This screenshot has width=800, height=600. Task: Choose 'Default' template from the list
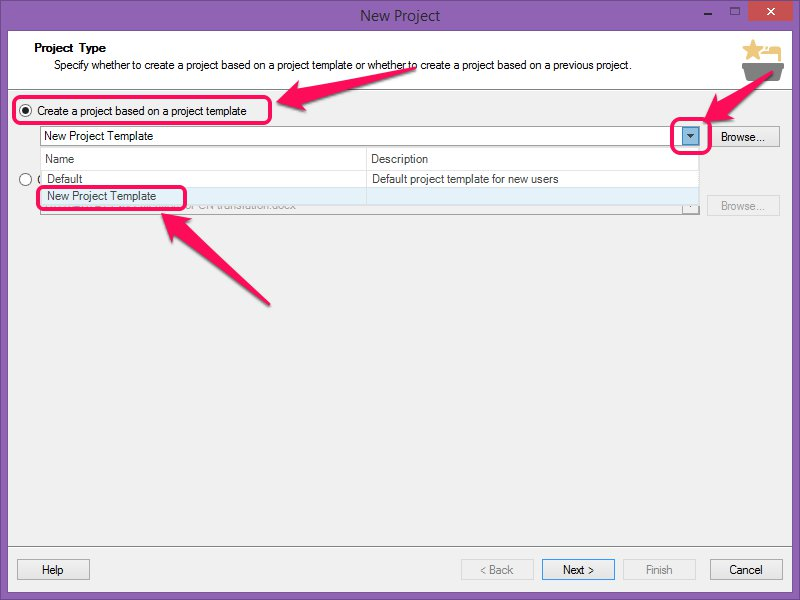point(65,179)
